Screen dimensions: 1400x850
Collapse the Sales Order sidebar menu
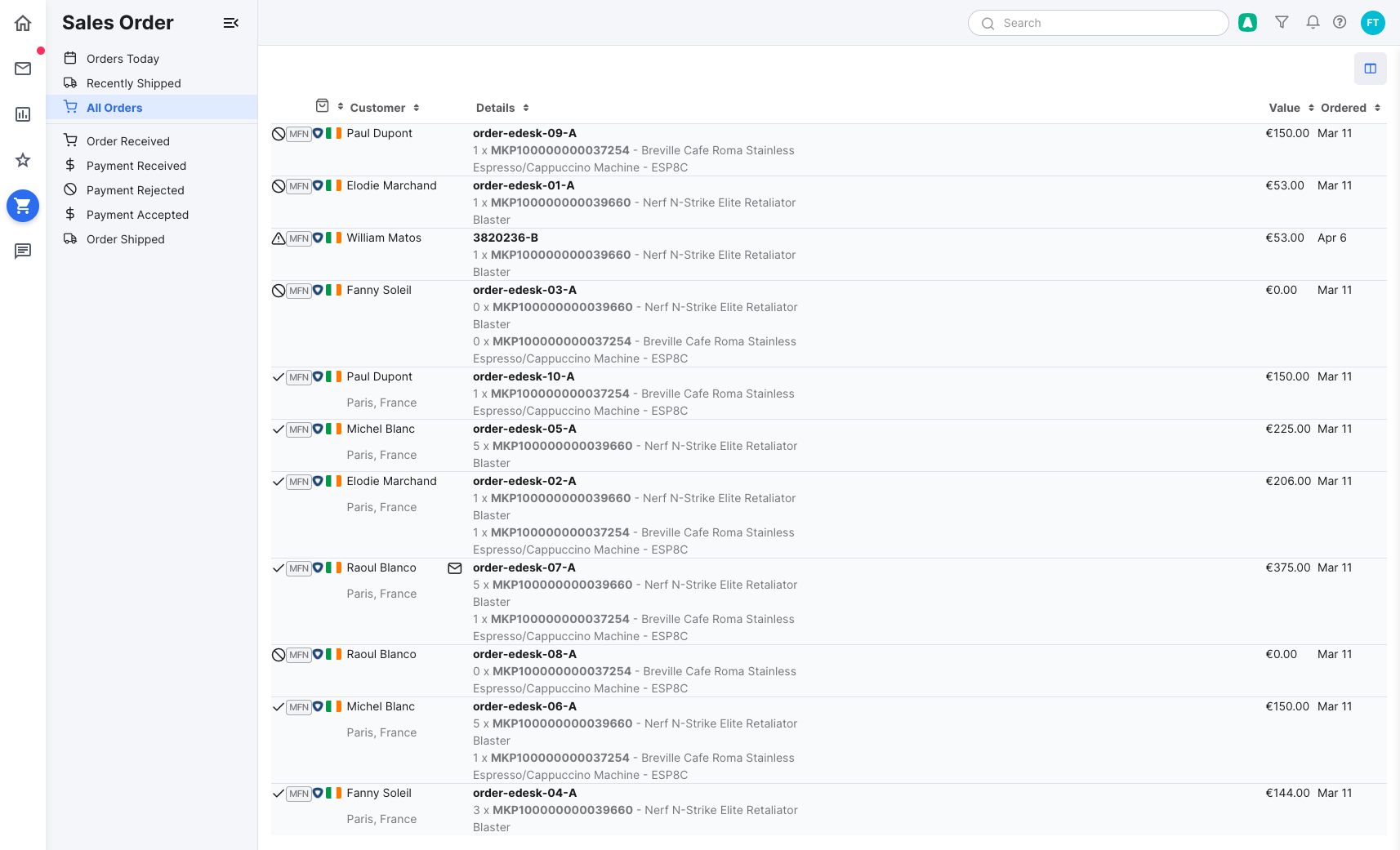[x=231, y=23]
